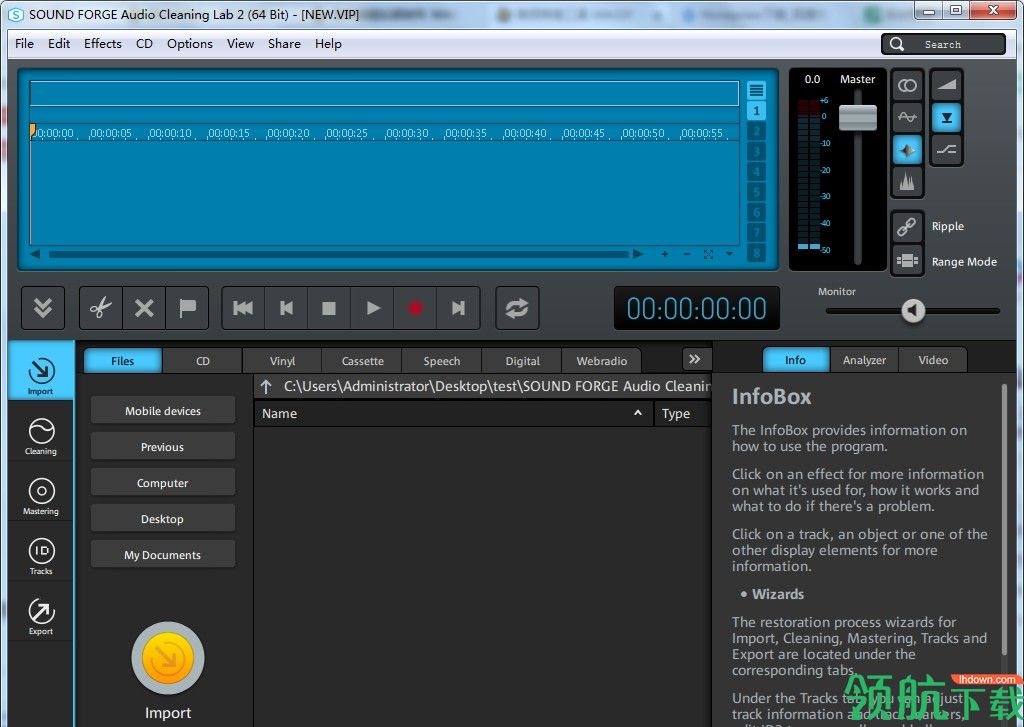Open the track list icon above track numbers
Image resolution: width=1024 pixels, height=727 pixels.
[x=756, y=90]
